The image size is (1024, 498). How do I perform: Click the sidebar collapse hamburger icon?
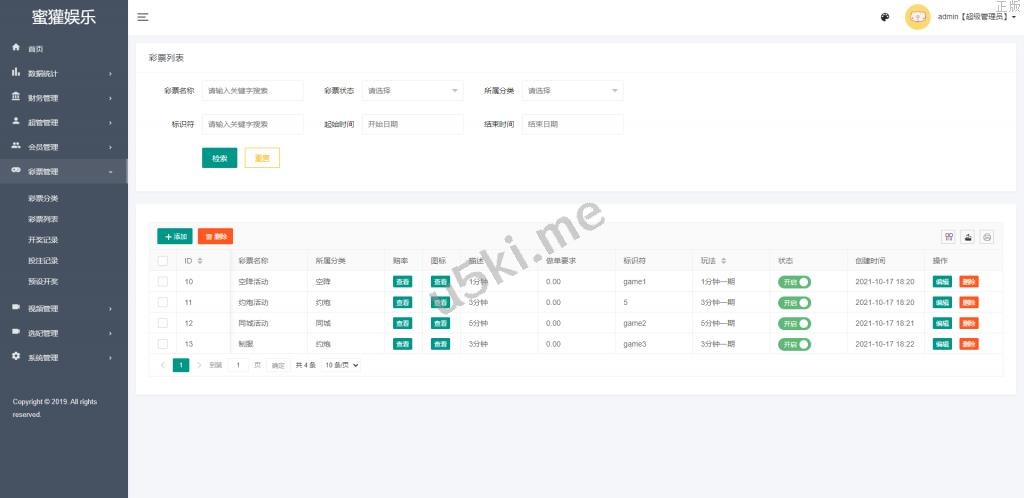143,17
